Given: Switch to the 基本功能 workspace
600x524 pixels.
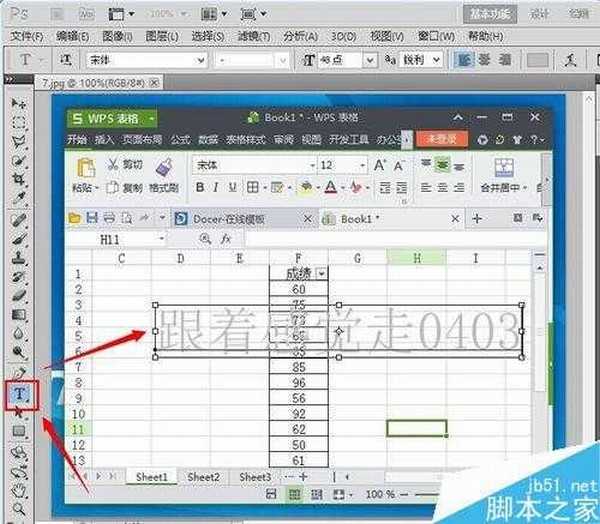Looking at the screenshot, I should (490, 14).
